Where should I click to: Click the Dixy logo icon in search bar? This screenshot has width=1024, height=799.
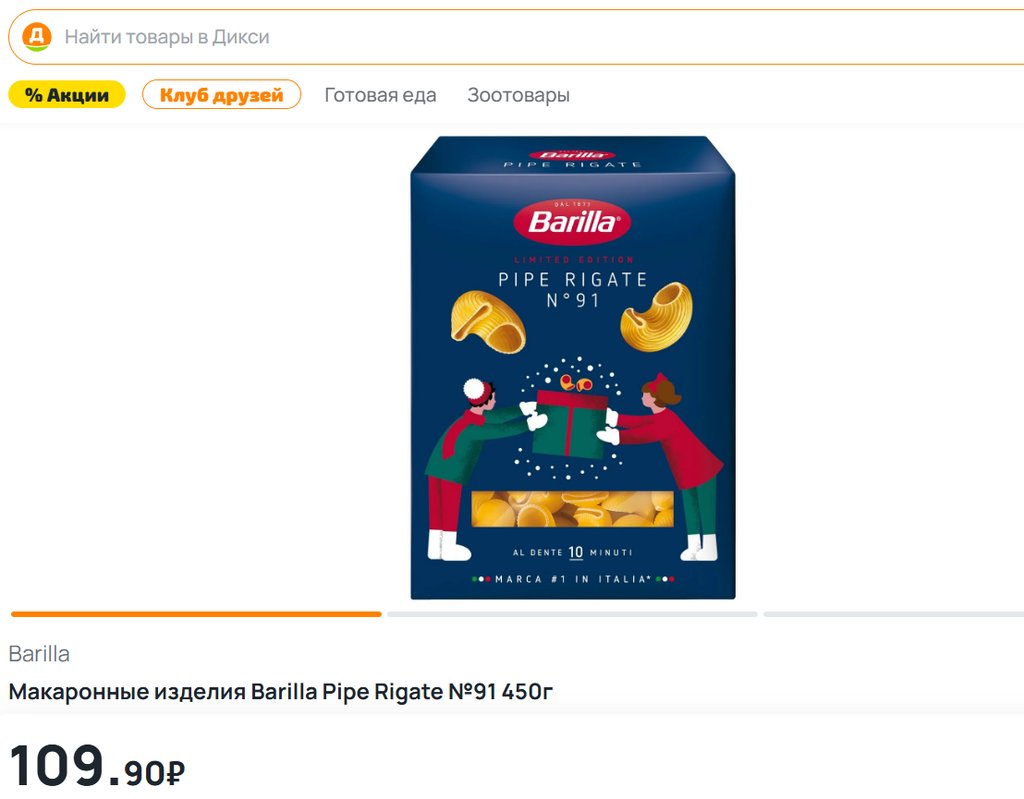pyautogui.click(x=37, y=37)
